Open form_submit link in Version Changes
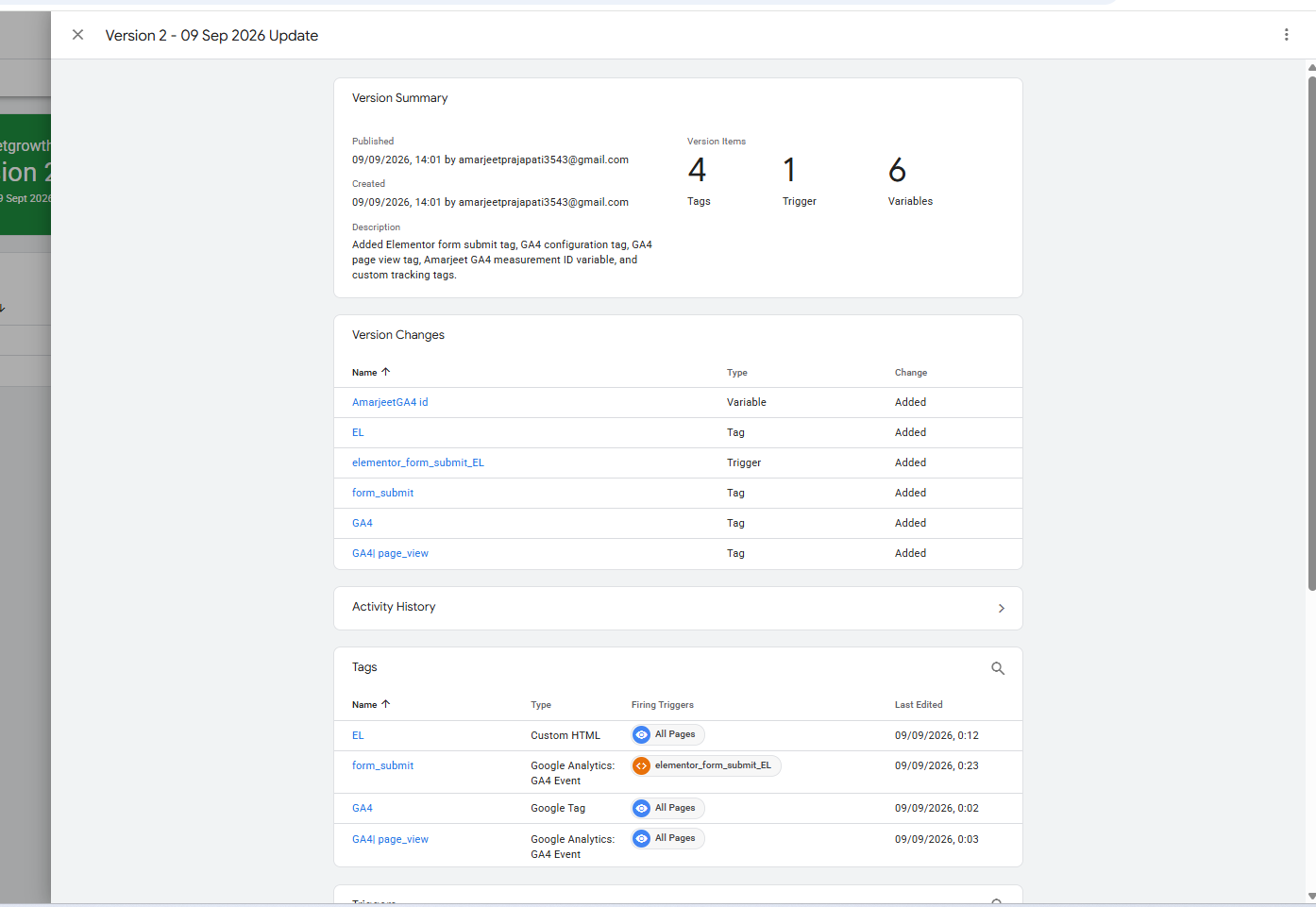Image resolution: width=1316 pixels, height=907 pixels. click(382, 493)
